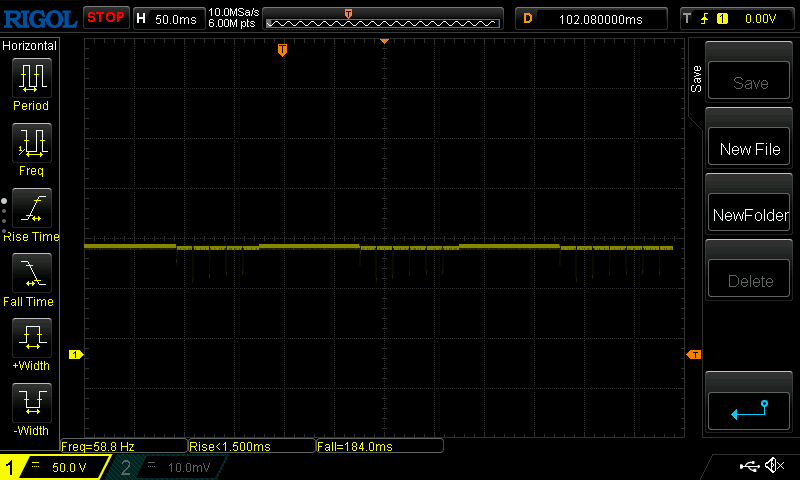Select the channel 2 10.0mV tab
Viewport: 800px width, 480px height.
point(168,467)
